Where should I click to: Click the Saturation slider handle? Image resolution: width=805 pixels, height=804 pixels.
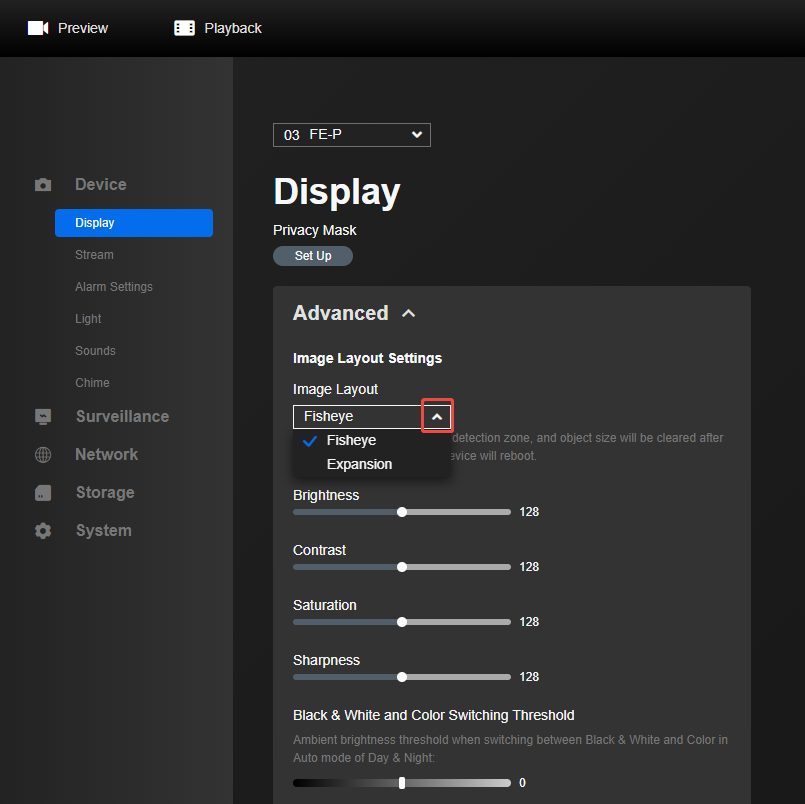click(402, 622)
